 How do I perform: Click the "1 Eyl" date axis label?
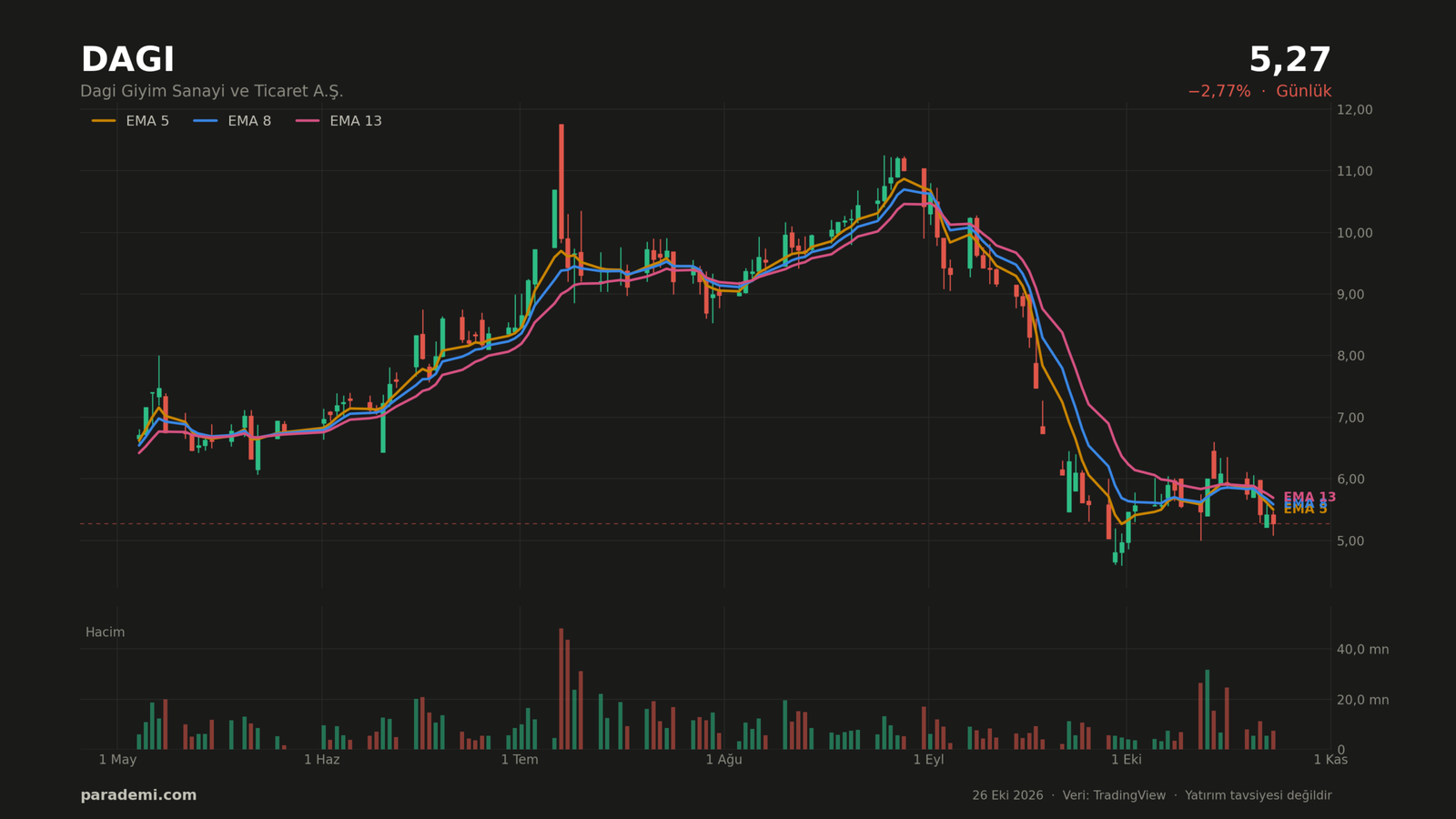[x=928, y=760]
